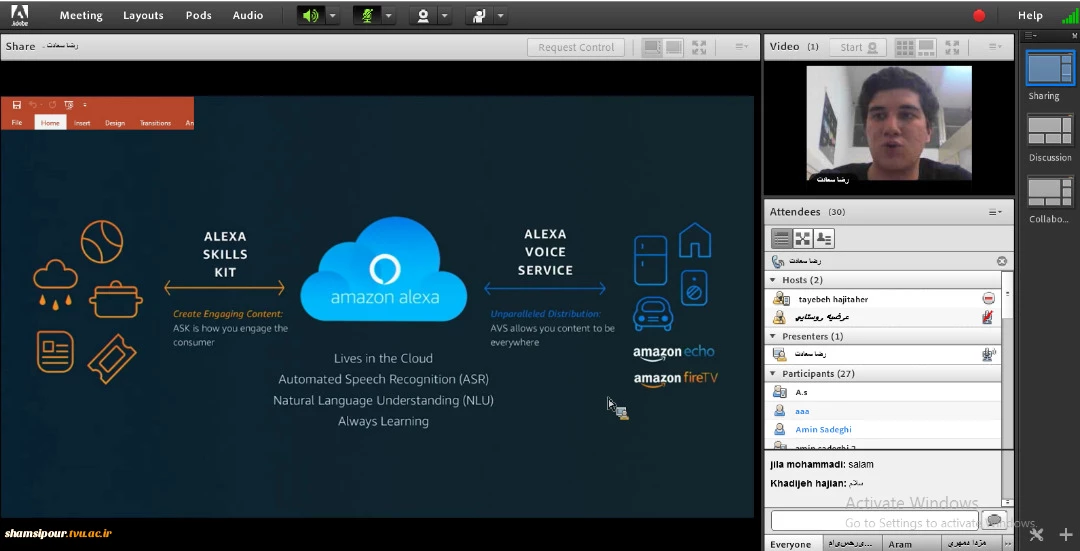Click the red status icon for tayebeh hajitaher
The image size is (1080, 551).
click(x=988, y=299)
